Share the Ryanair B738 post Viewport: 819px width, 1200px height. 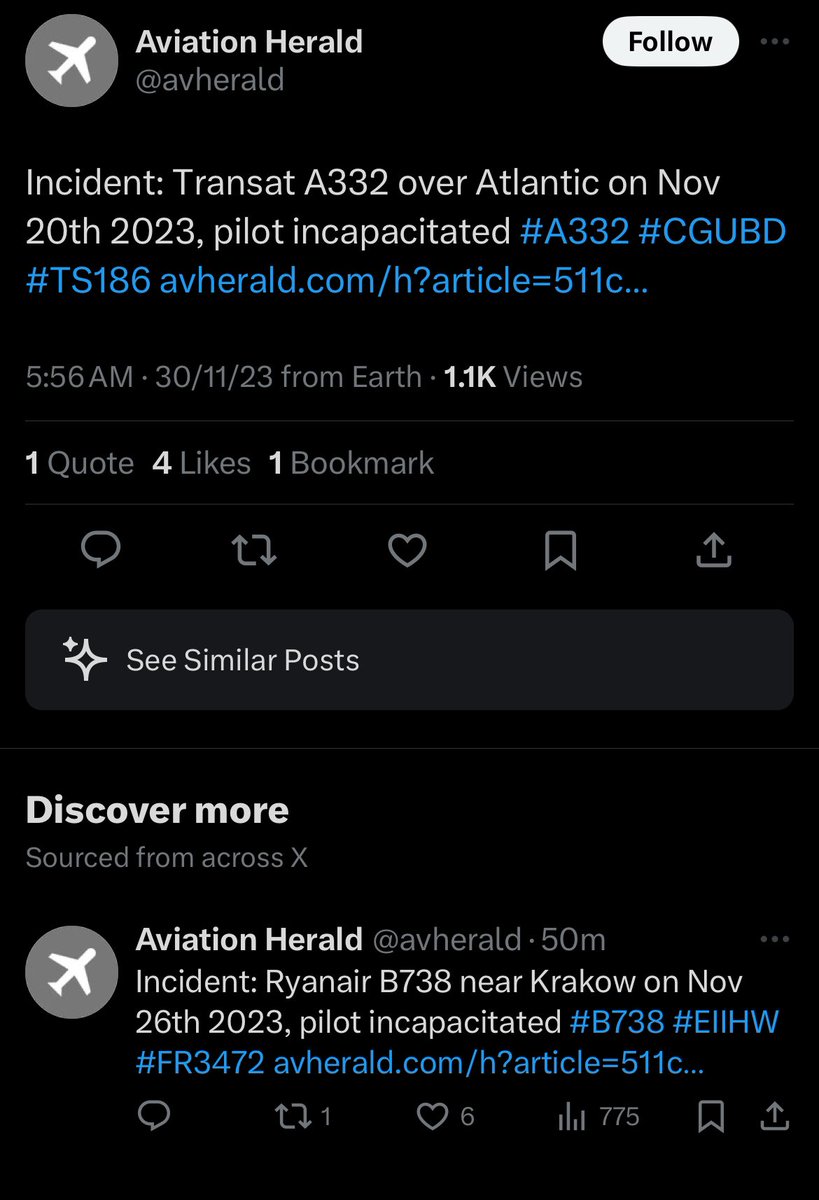(x=775, y=1116)
